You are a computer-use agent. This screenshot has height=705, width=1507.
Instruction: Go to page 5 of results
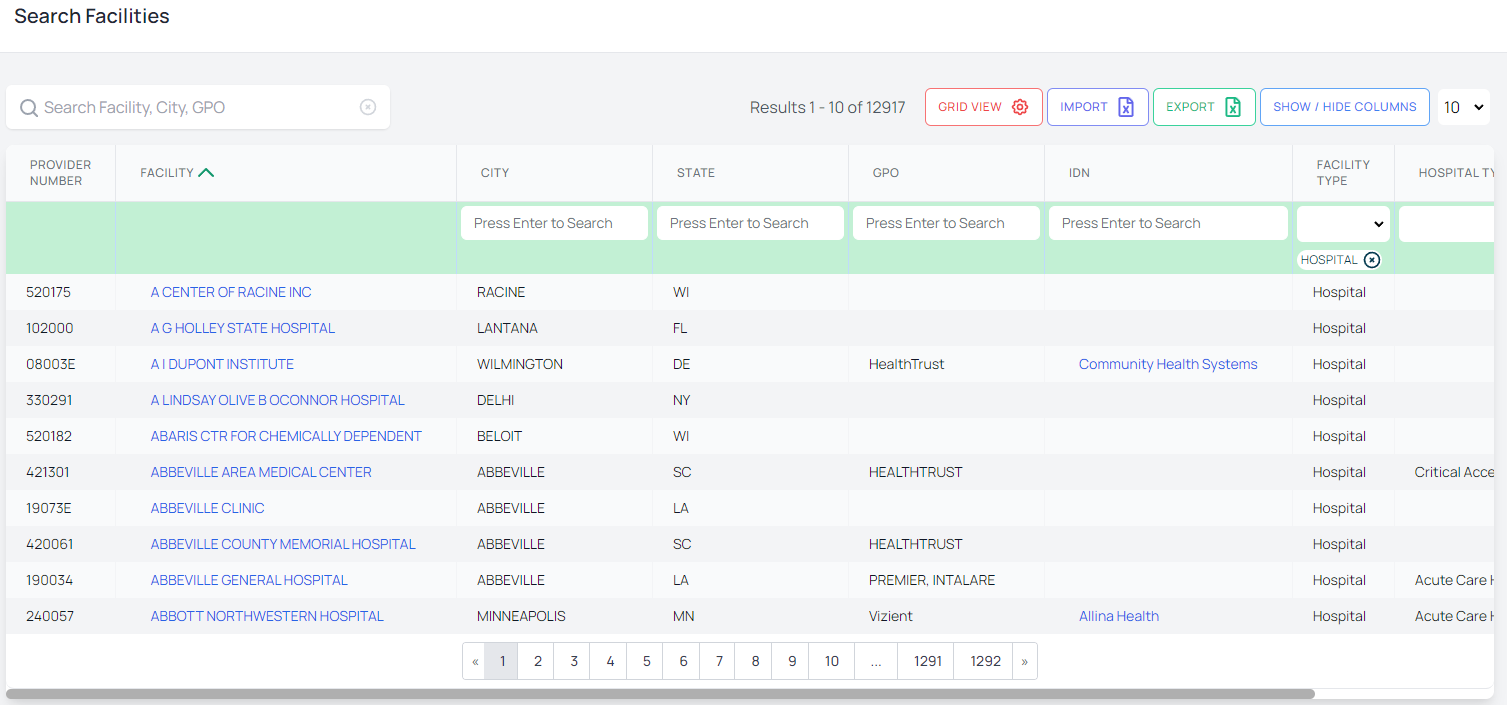click(647, 661)
